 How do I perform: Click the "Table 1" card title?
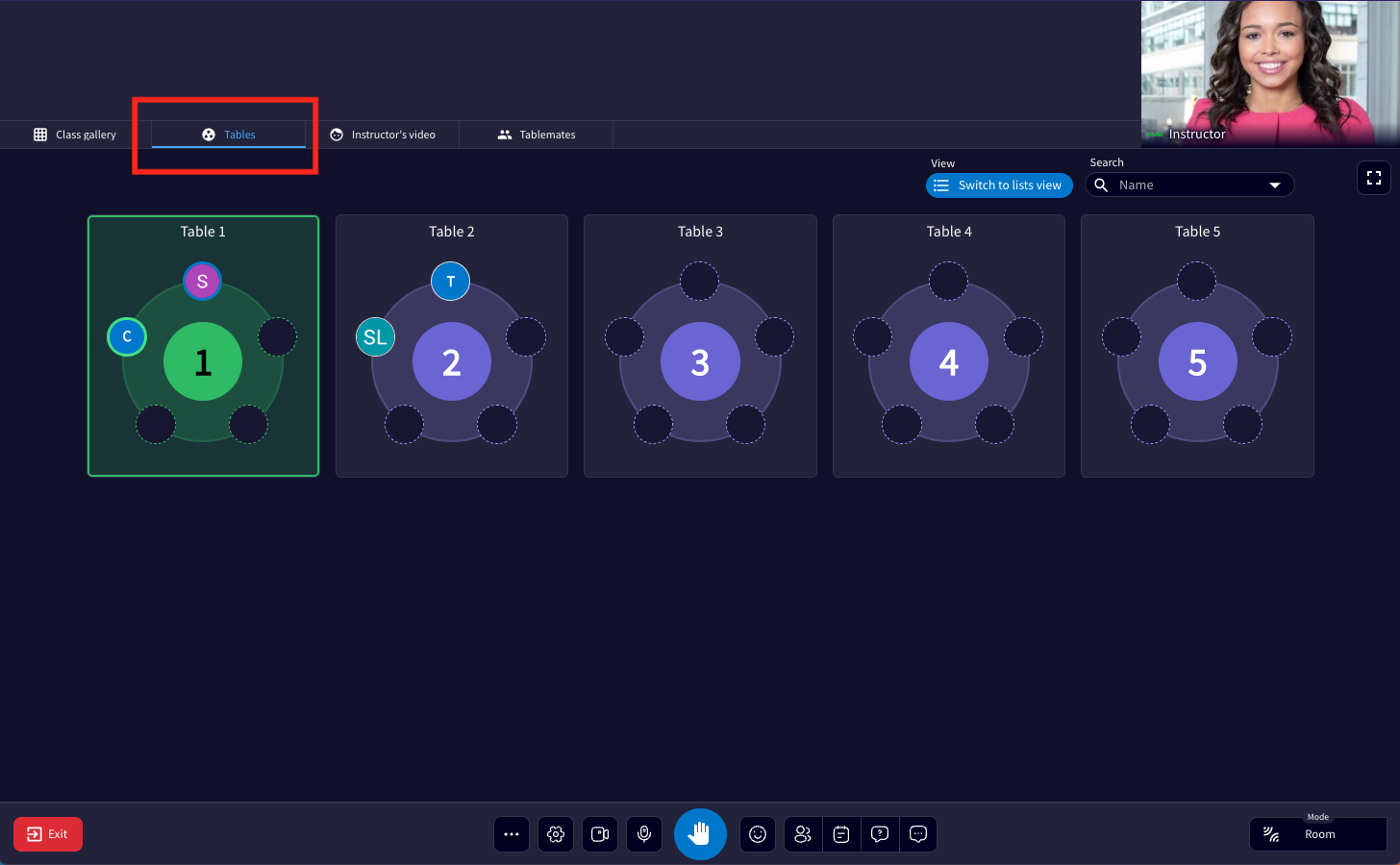point(203,232)
